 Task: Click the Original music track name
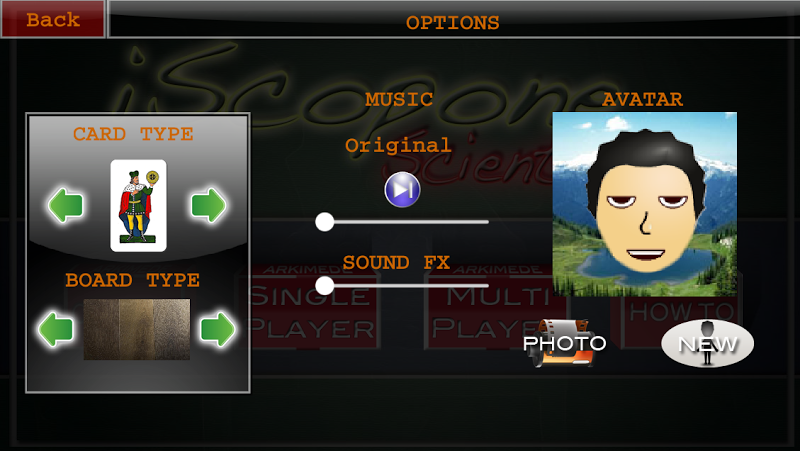398,145
